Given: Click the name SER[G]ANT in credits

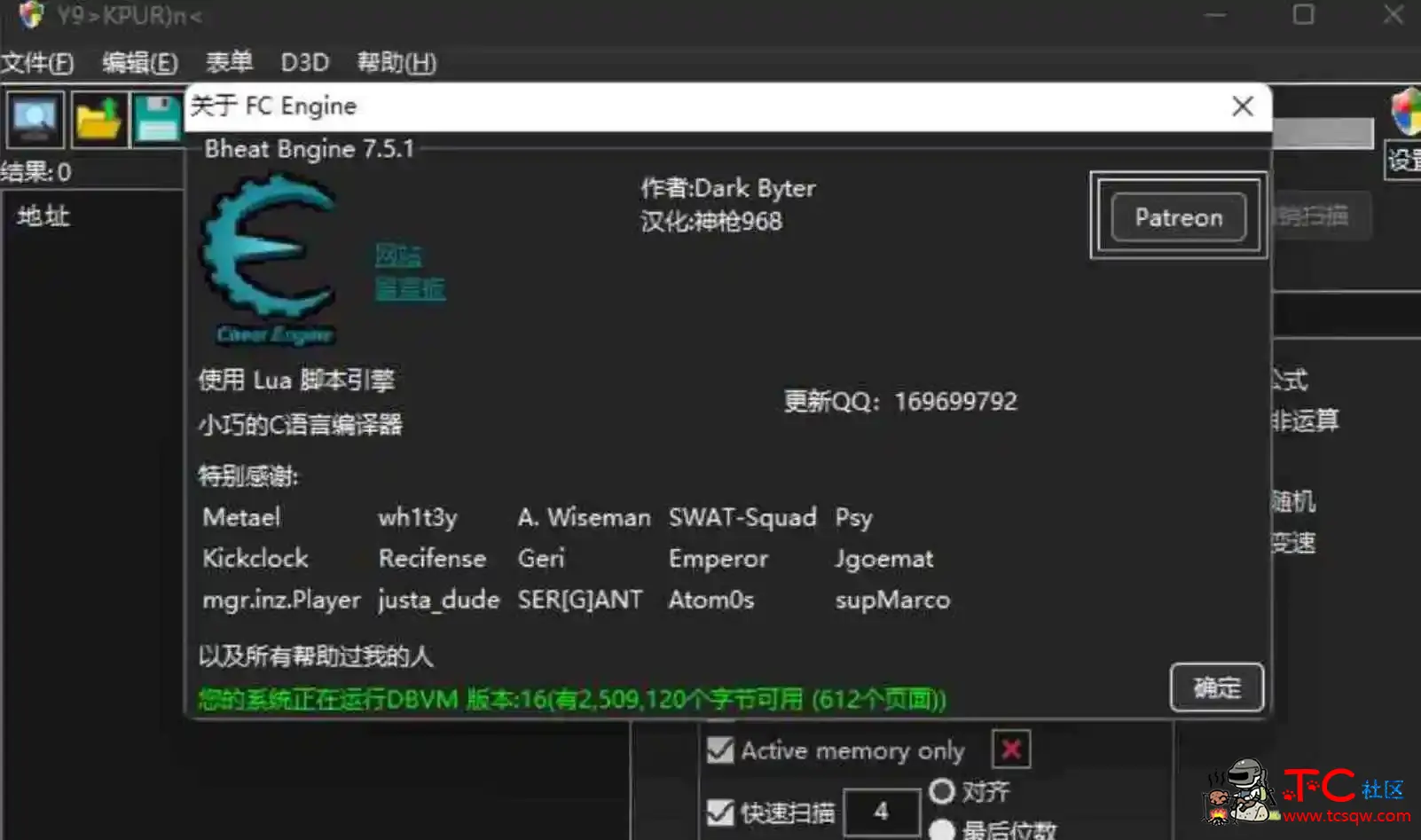Looking at the screenshot, I should (580, 600).
